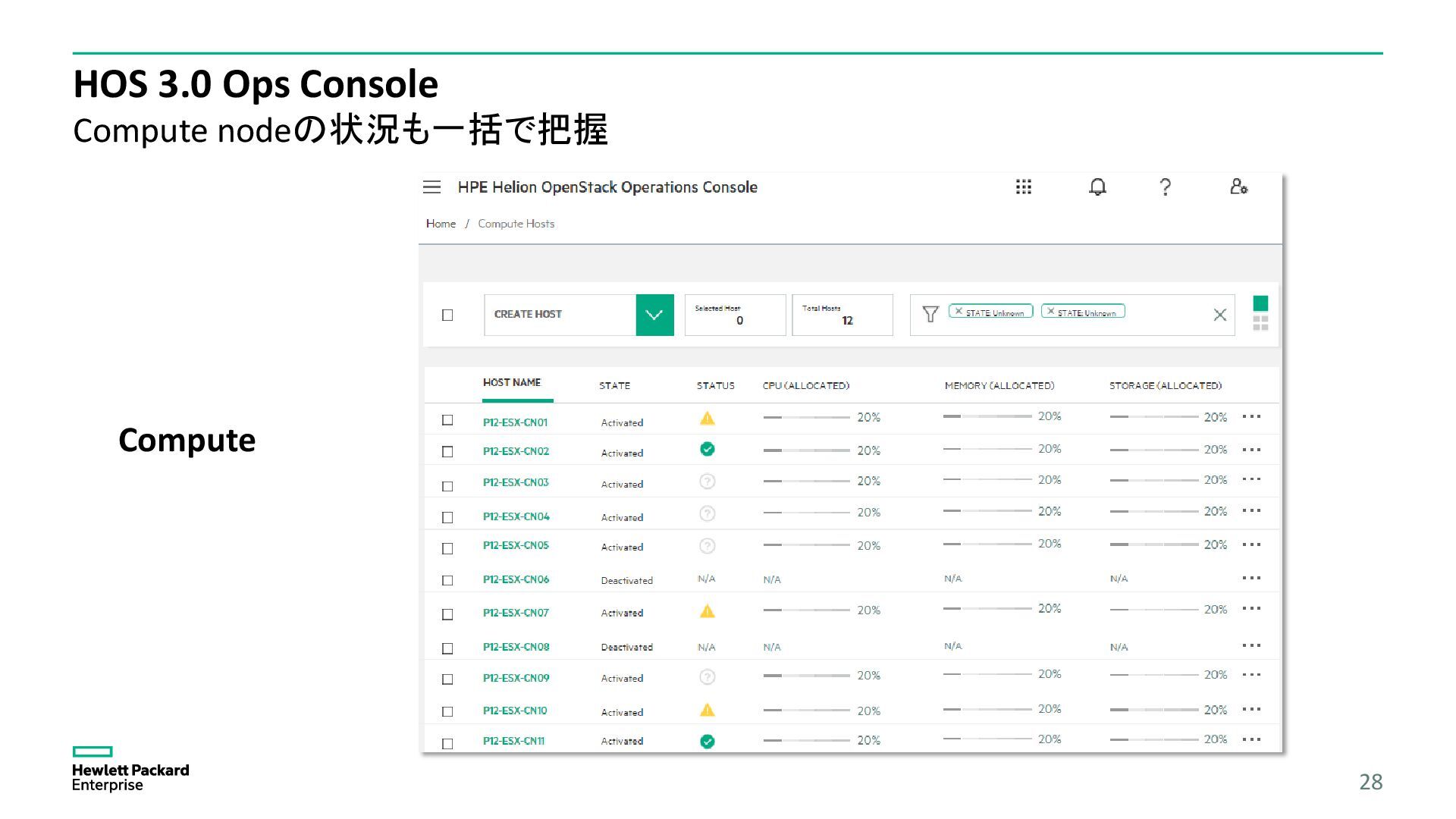
Task: Open host P12-ESX-CN01 details link
Action: pyautogui.click(x=515, y=422)
